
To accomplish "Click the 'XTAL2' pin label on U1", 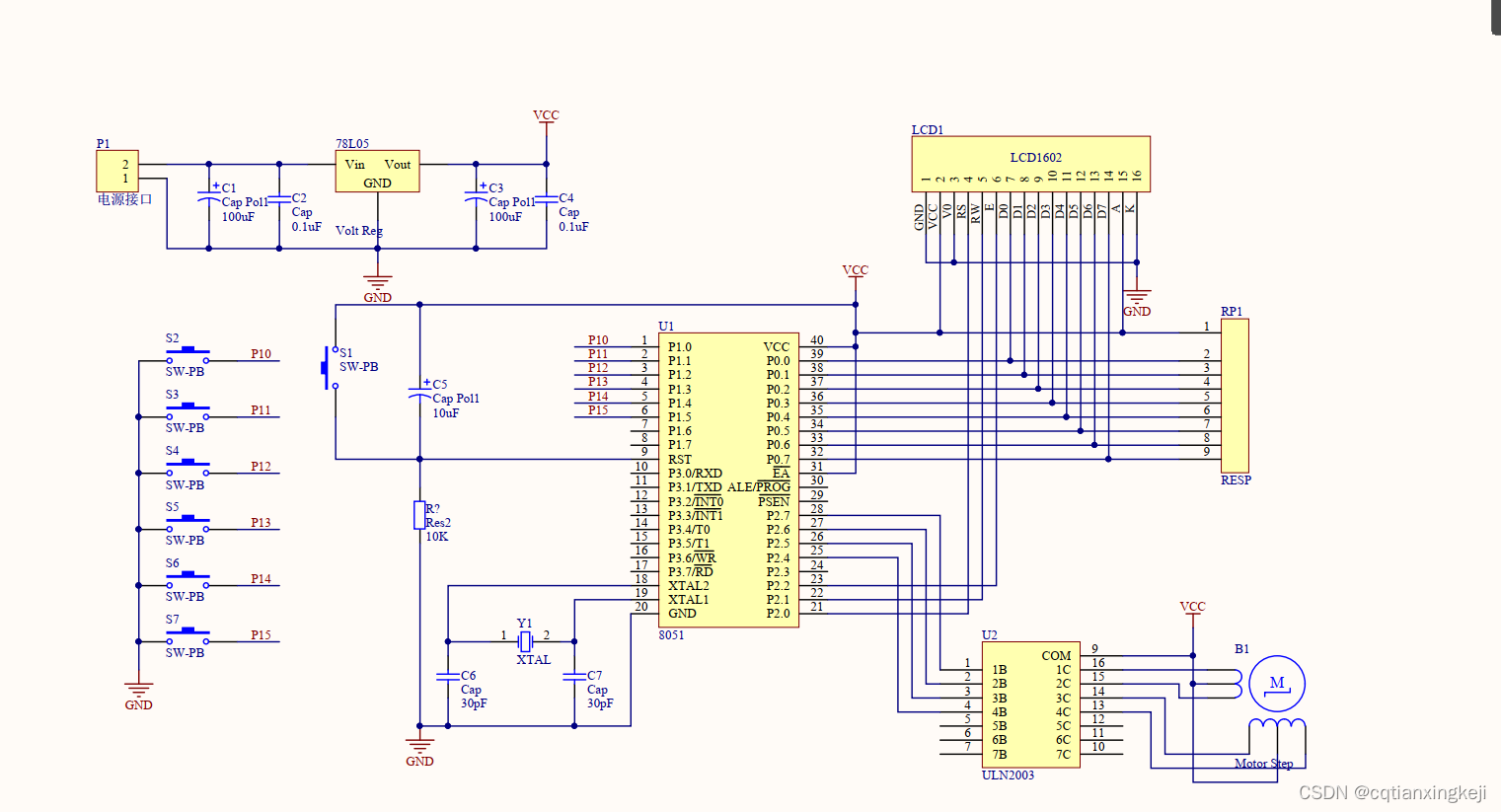I will (x=689, y=586).
